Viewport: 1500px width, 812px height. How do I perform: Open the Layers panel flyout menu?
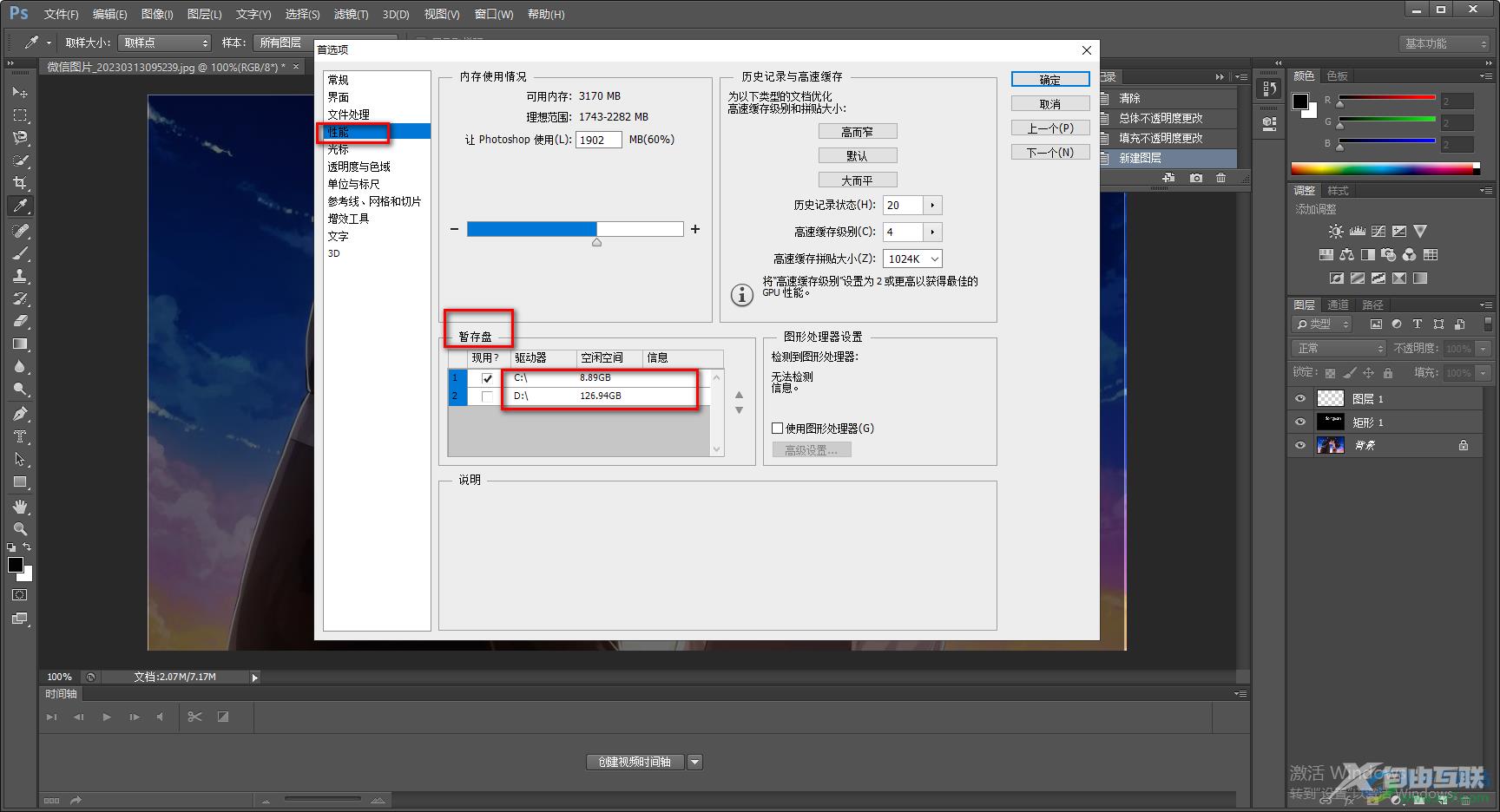pos(1485,305)
